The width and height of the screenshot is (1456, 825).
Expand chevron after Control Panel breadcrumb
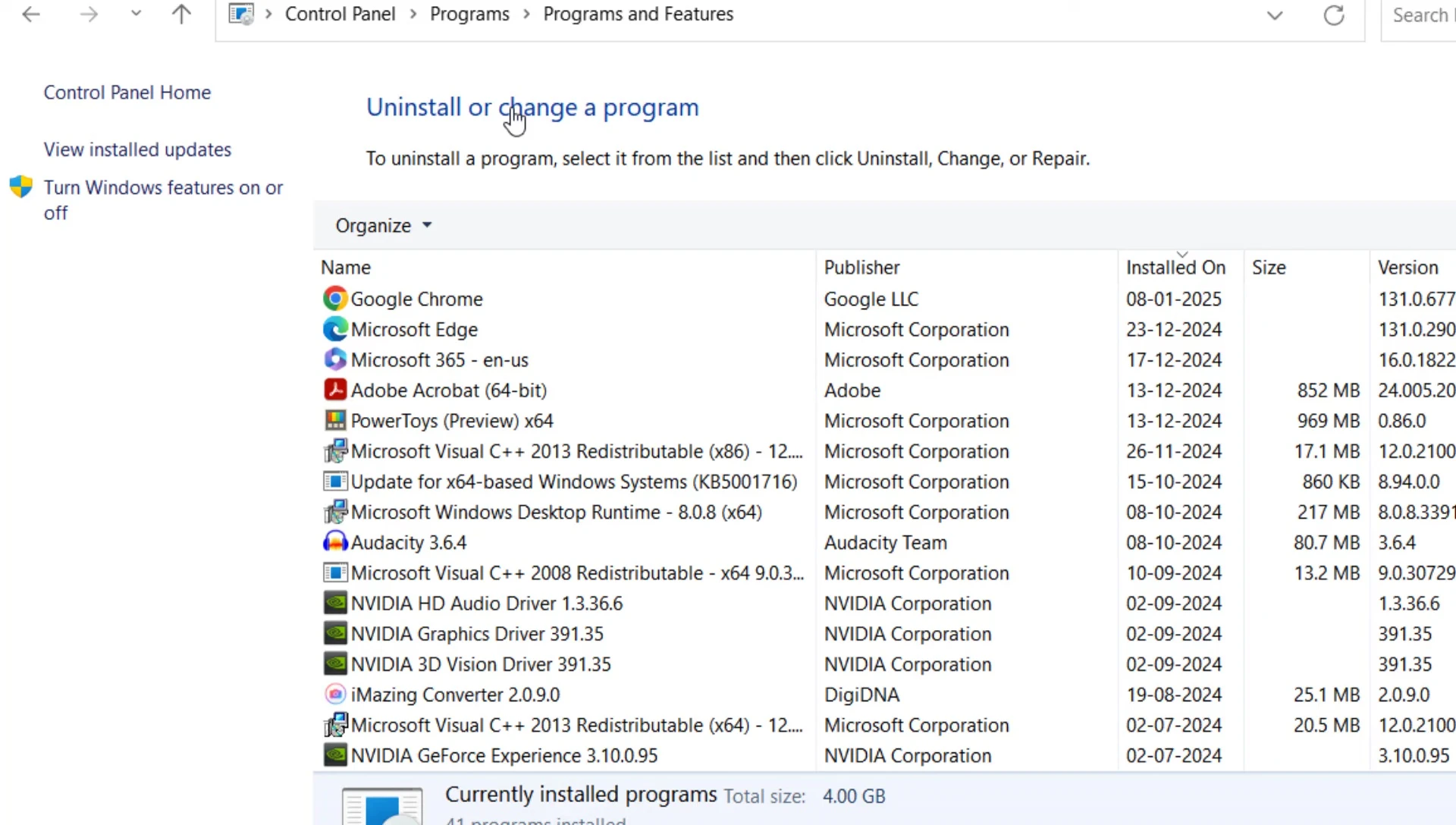413,14
